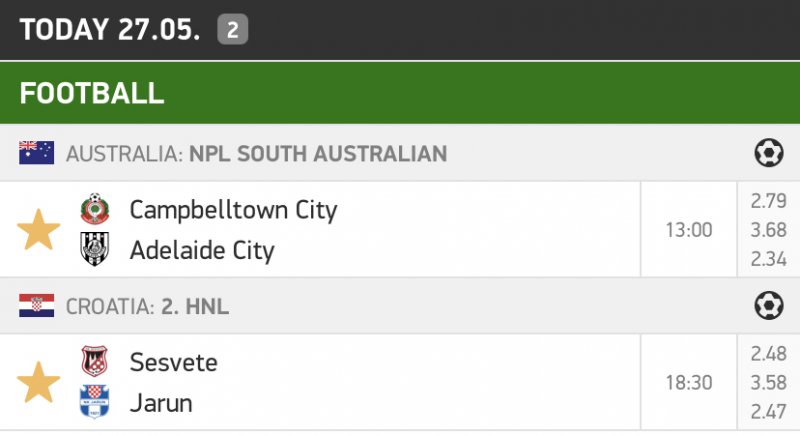
Task: Click the match count badge showing 2
Action: click(x=232, y=30)
